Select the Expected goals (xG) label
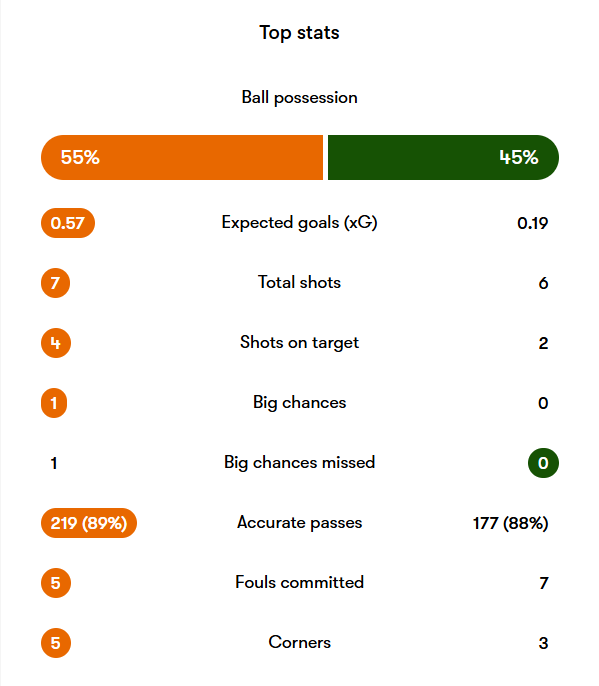This screenshot has height=686, width=599. [299, 223]
